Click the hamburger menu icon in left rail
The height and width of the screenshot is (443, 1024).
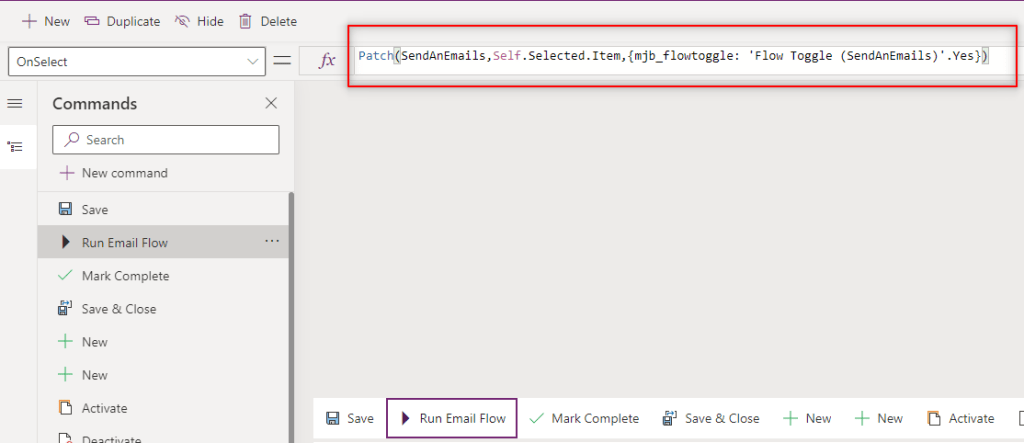15,104
